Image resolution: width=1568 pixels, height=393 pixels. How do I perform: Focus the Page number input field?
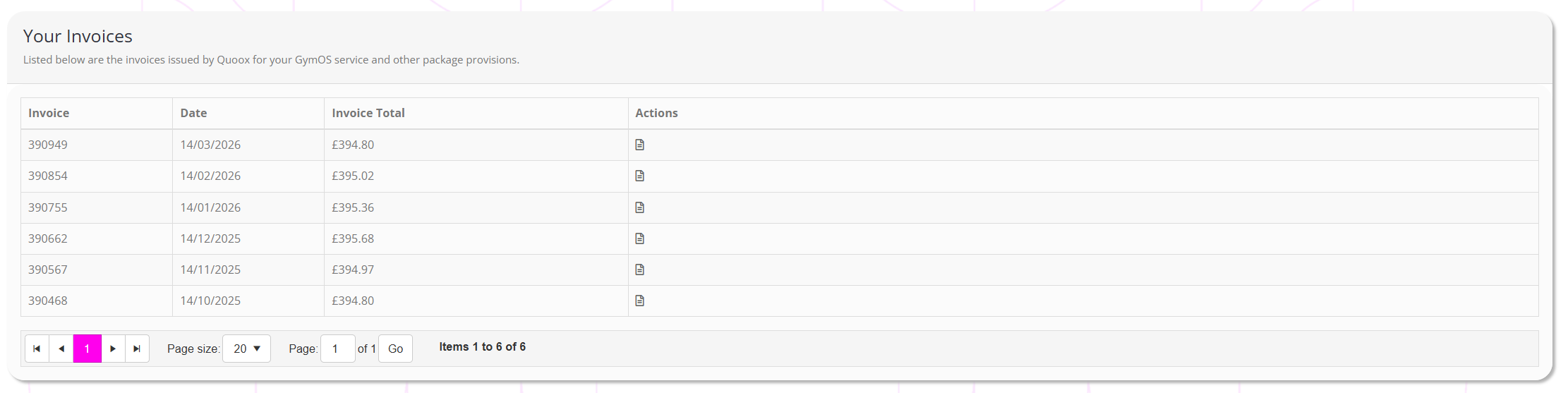[337, 349]
